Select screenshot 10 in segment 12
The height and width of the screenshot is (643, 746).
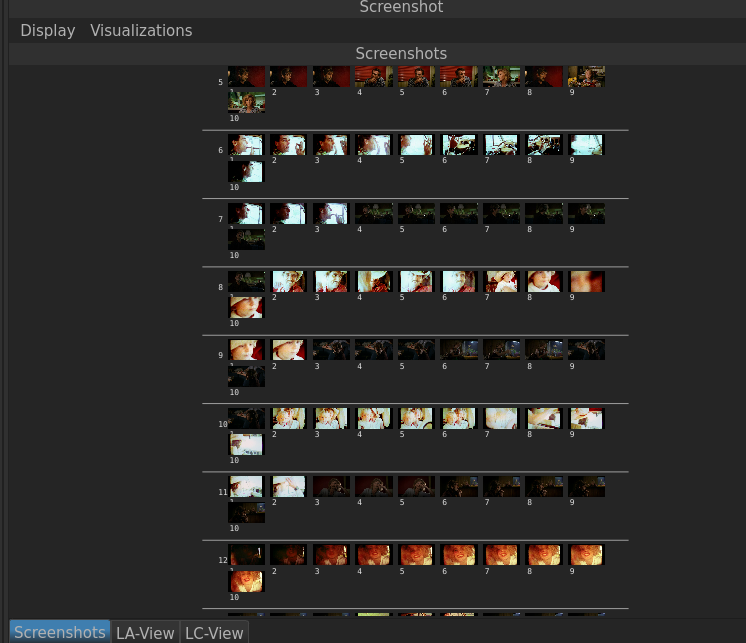click(246, 581)
